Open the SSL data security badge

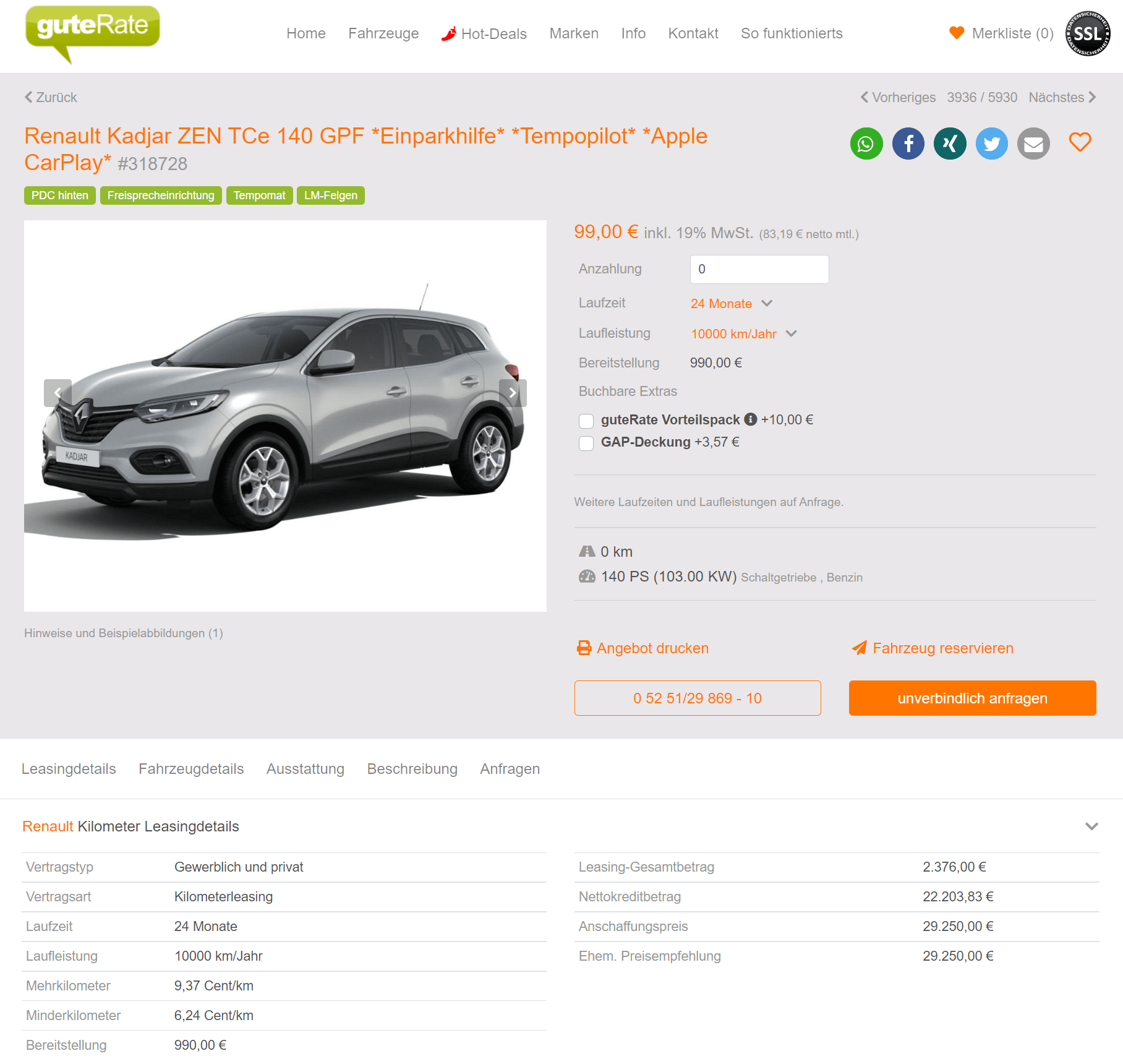coord(1088,33)
